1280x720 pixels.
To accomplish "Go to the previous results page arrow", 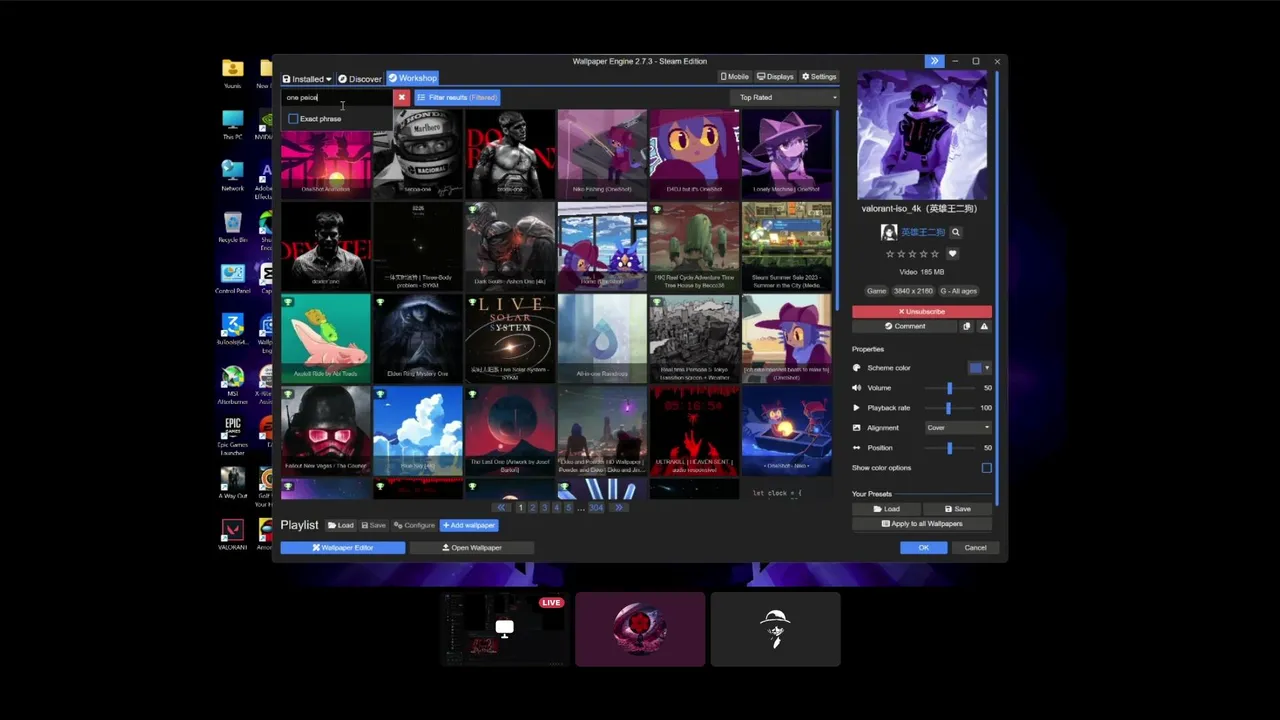I will pos(502,508).
